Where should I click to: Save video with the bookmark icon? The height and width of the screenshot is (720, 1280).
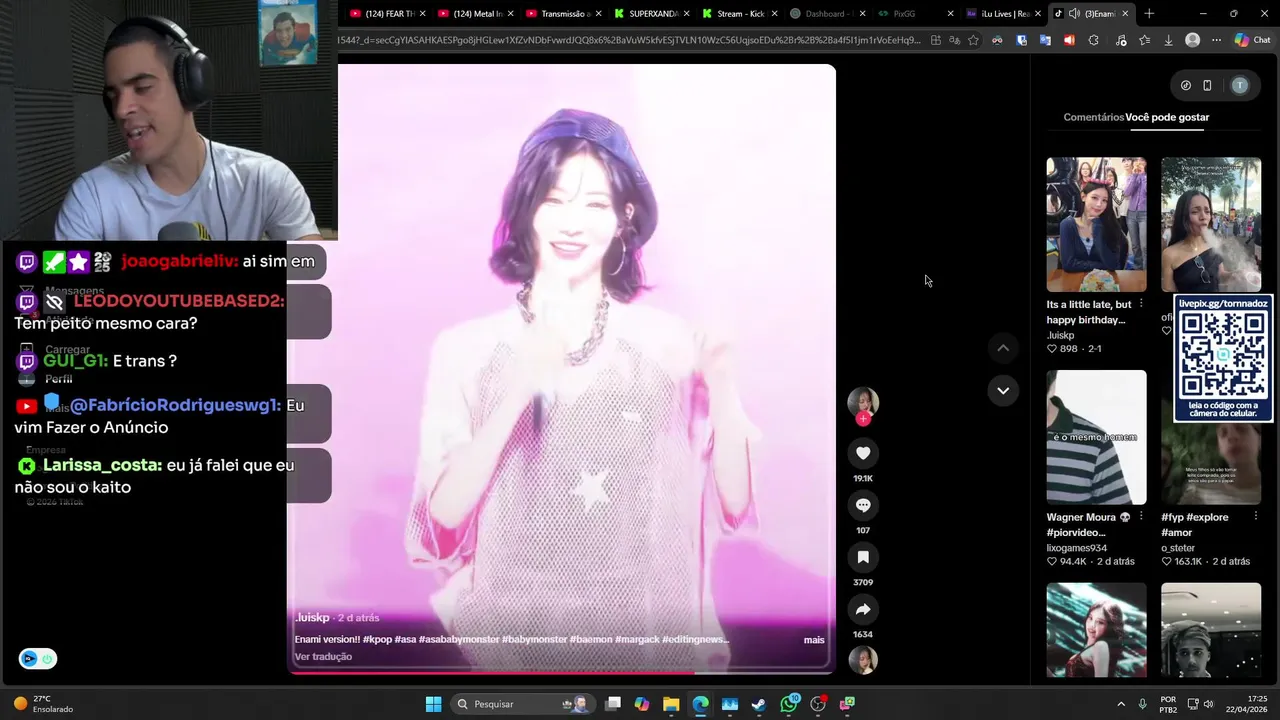pos(863,557)
